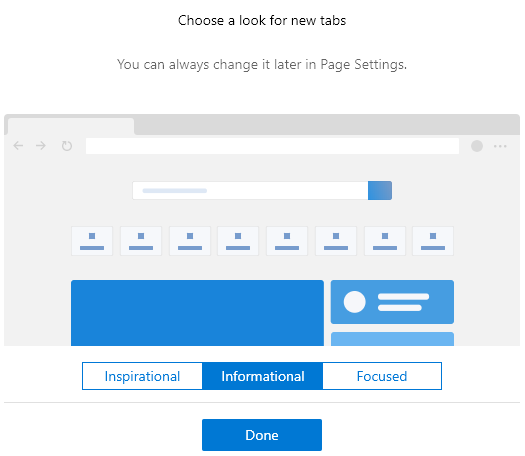Click the profile circle in preview toolbar
The image size is (525, 456).
click(477, 146)
